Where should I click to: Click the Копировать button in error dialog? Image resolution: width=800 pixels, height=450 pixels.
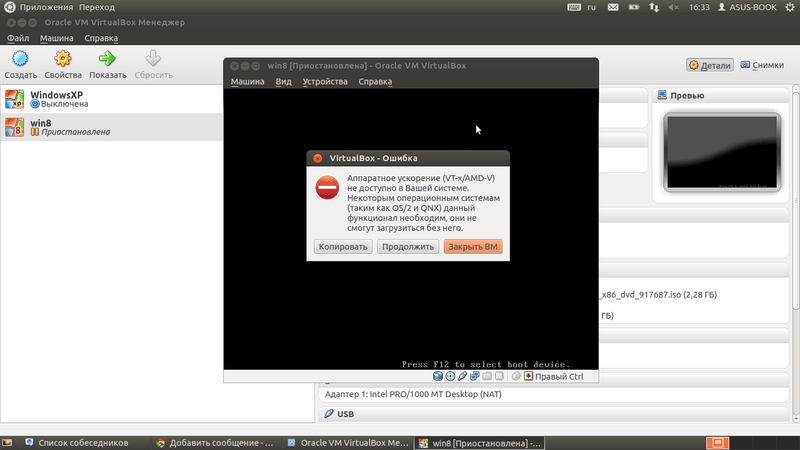click(343, 246)
